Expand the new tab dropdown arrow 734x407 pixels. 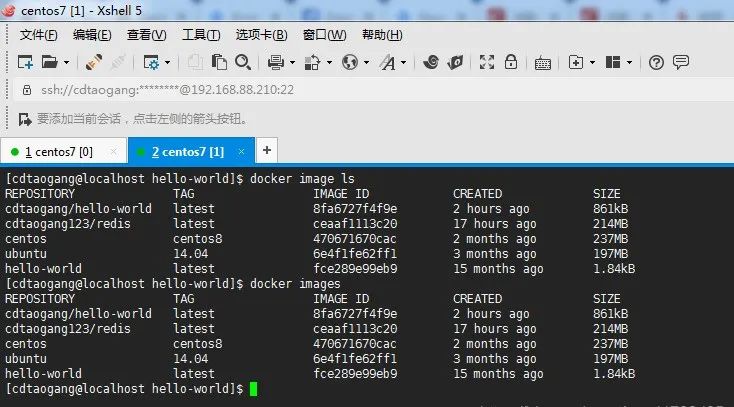(x=593, y=62)
